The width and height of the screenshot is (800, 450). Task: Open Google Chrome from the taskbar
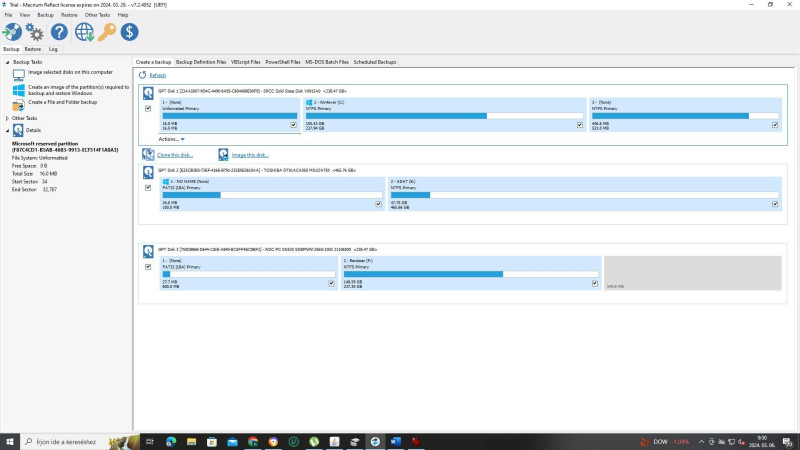[x=253, y=442]
